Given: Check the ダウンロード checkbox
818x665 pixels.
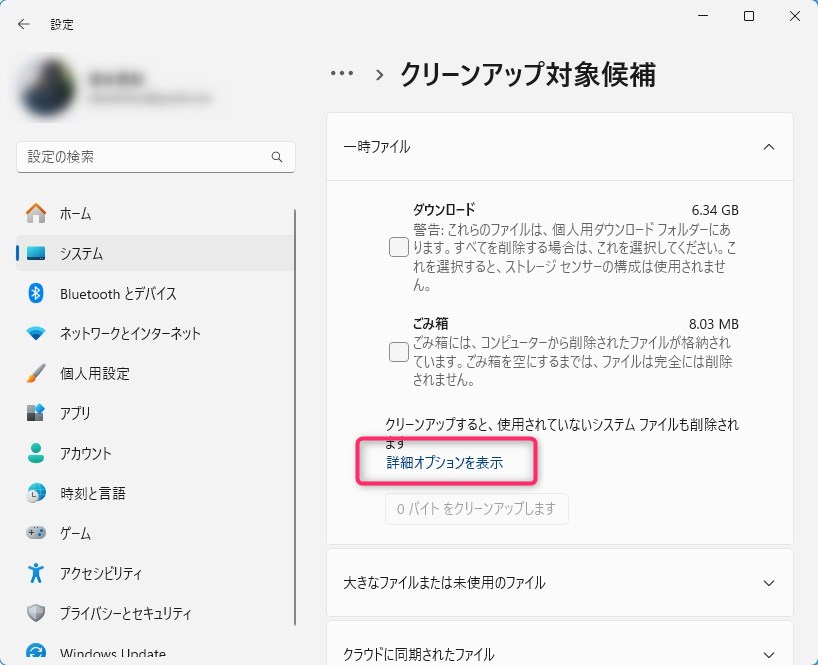Looking at the screenshot, I should (398, 247).
